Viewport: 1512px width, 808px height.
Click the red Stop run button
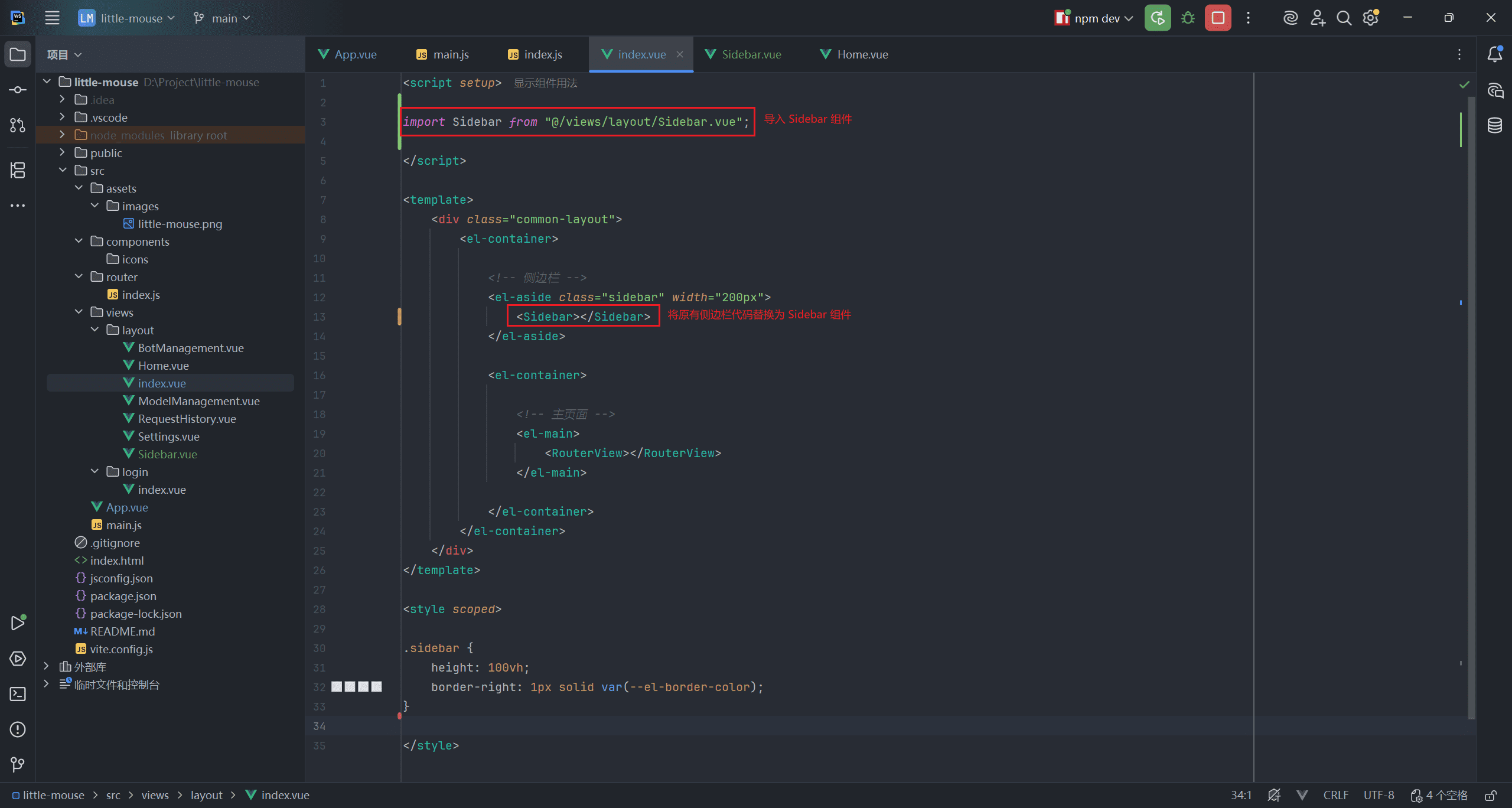(x=1217, y=18)
